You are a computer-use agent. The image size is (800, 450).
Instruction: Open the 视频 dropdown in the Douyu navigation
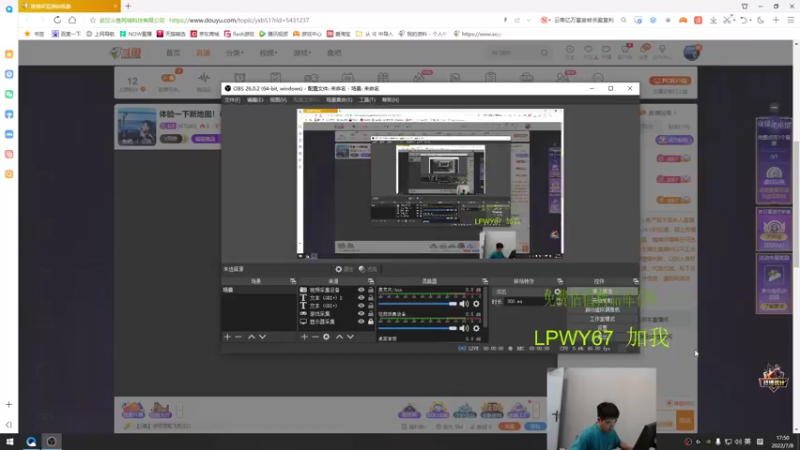pyautogui.click(x=268, y=53)
